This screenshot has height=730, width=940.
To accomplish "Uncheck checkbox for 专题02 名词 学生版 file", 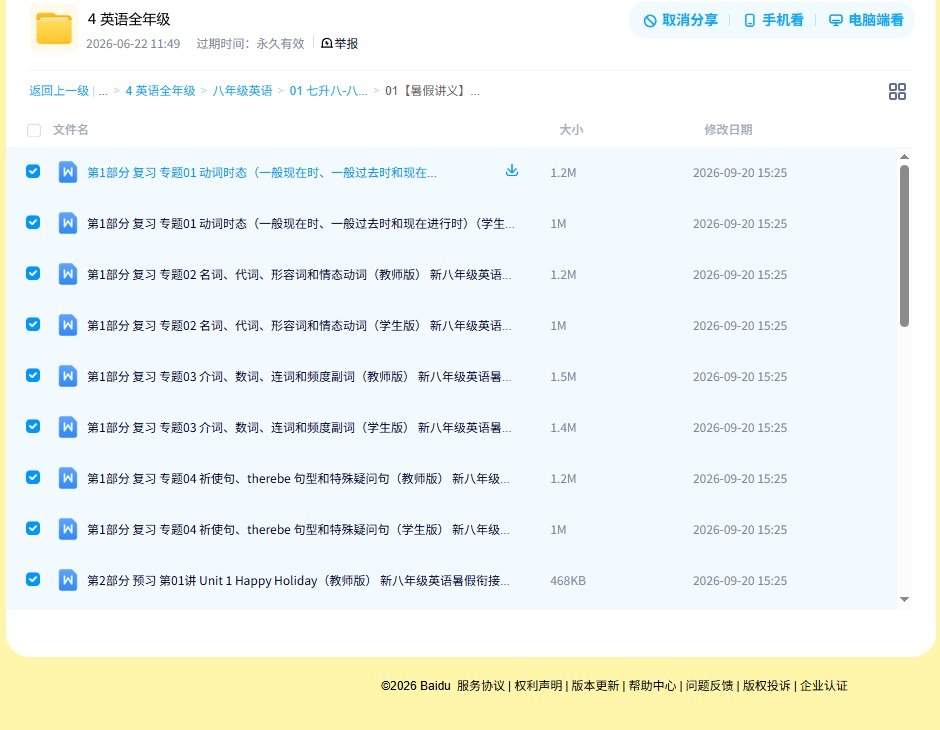I will [x=33, y=324].
